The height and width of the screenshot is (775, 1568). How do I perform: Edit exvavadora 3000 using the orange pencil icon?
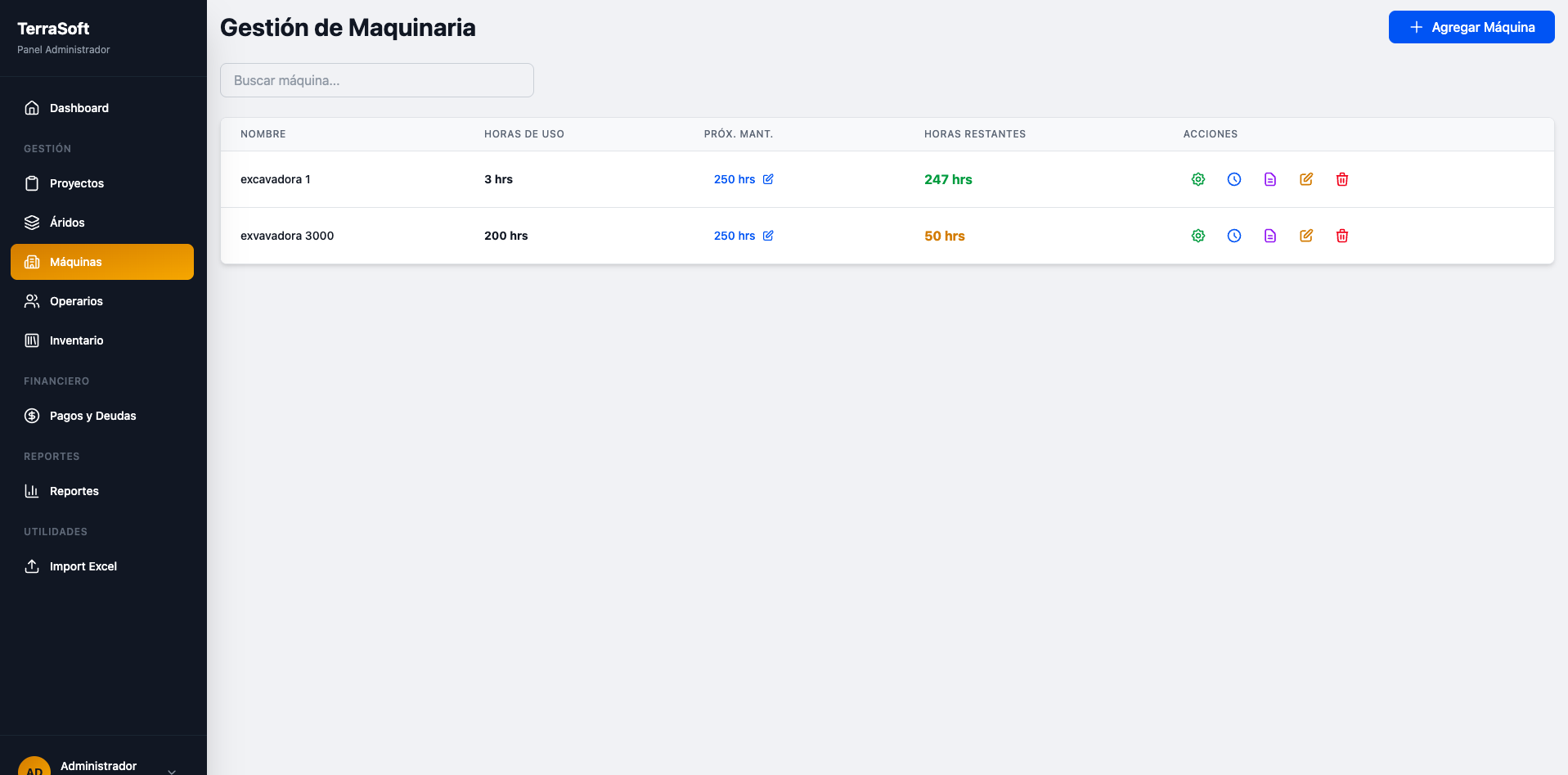1305,236
